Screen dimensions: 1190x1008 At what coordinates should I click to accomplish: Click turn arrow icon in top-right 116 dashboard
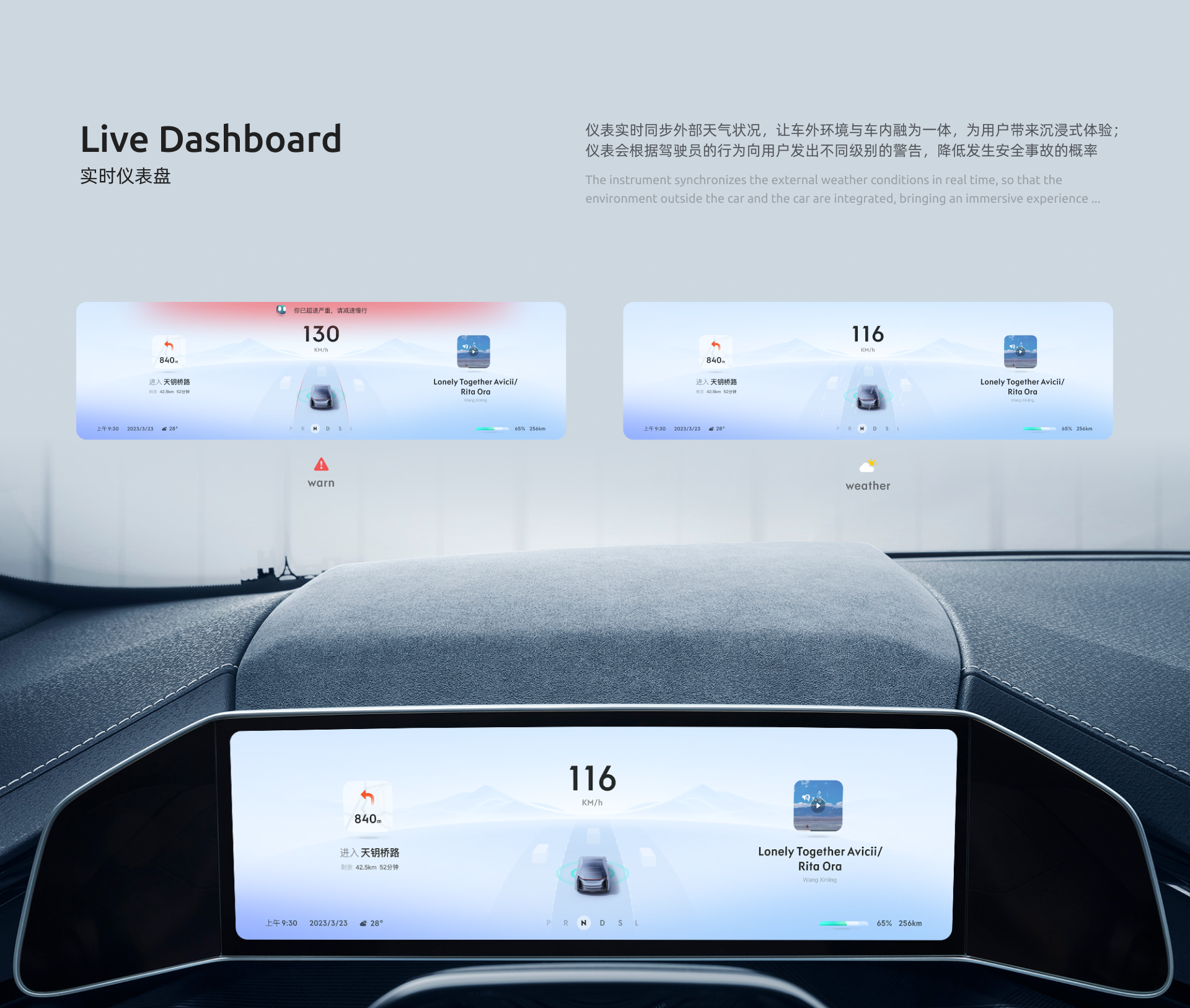(x=716, y=345)
